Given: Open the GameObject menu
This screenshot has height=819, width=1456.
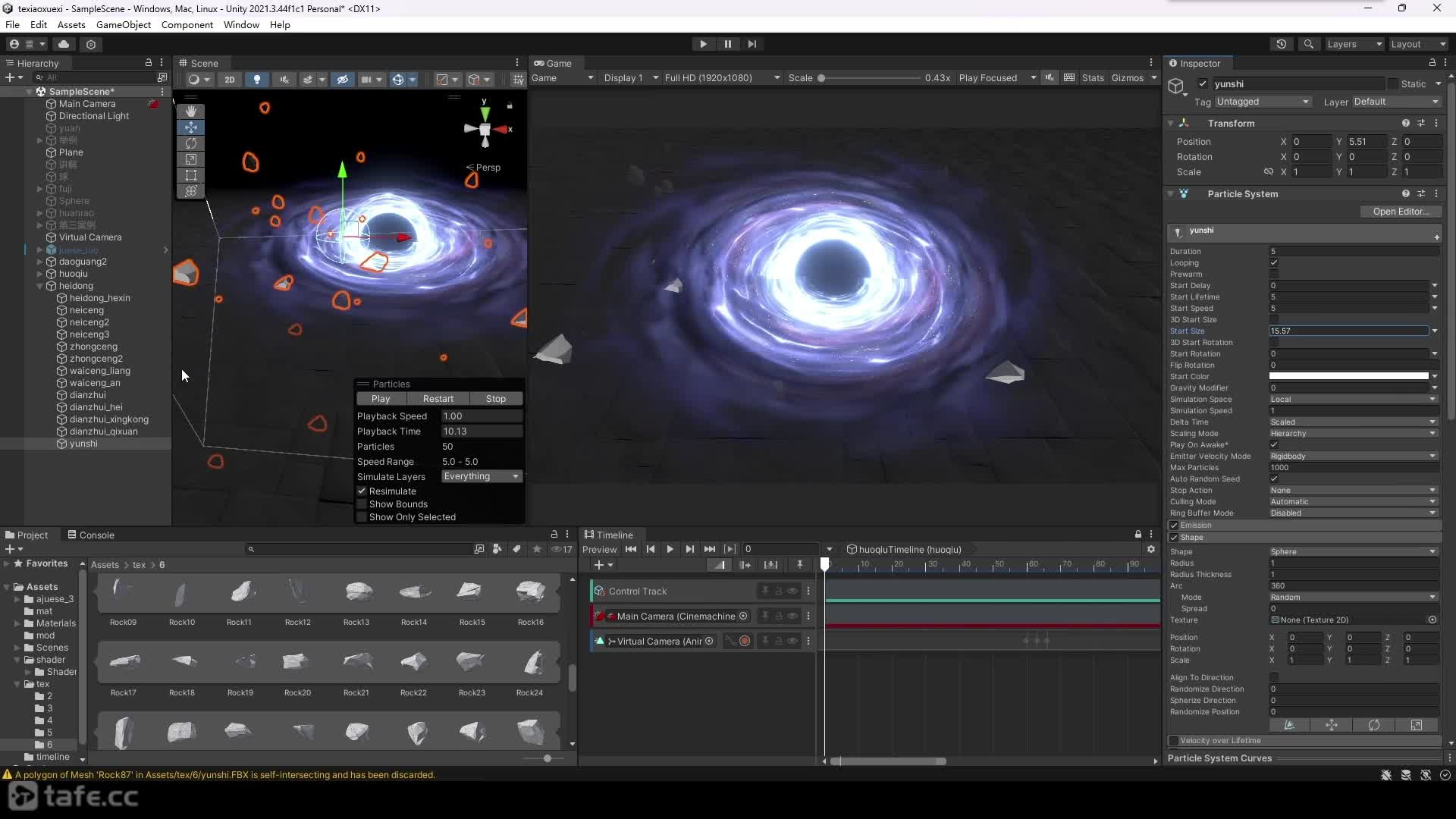Looking at the screenshot, I should click(x=124, y=24).
